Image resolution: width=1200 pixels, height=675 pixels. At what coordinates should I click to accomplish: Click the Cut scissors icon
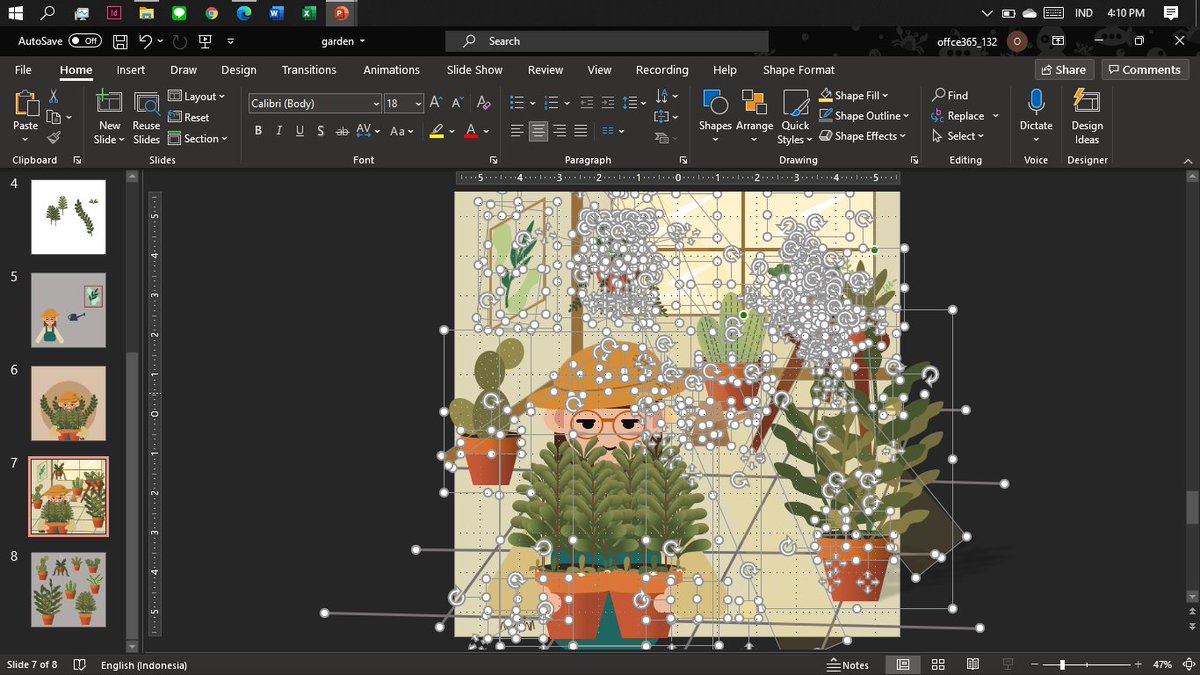click(x=54, y=97)
